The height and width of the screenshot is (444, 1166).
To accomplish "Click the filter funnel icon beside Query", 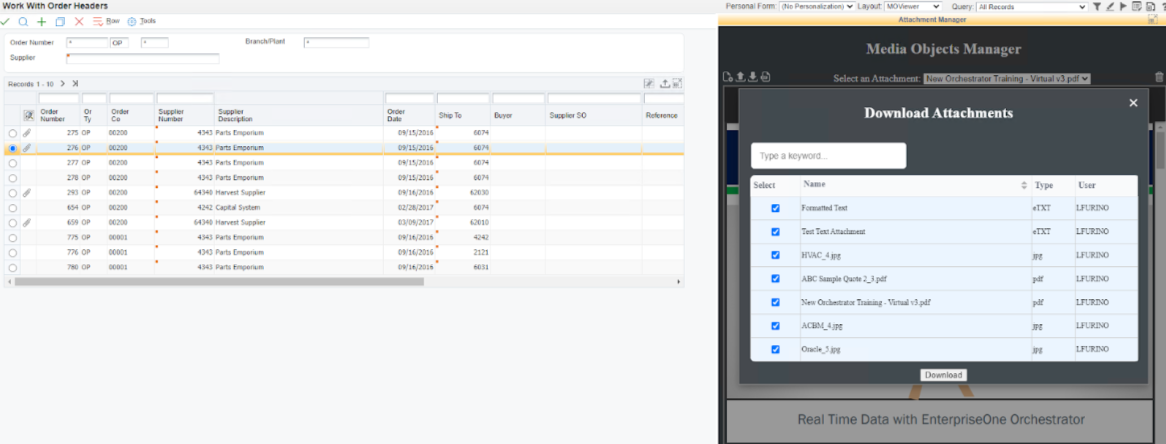I will [1097, 7].
